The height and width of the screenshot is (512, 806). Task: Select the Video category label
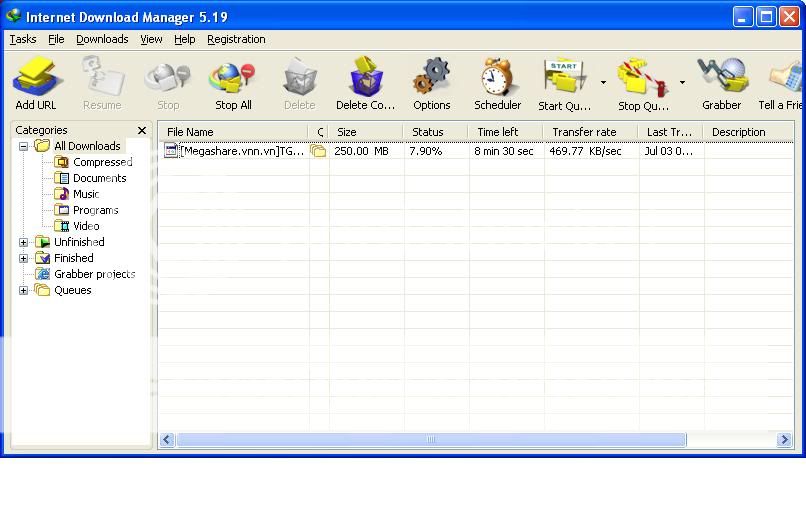tap(86, 226)
